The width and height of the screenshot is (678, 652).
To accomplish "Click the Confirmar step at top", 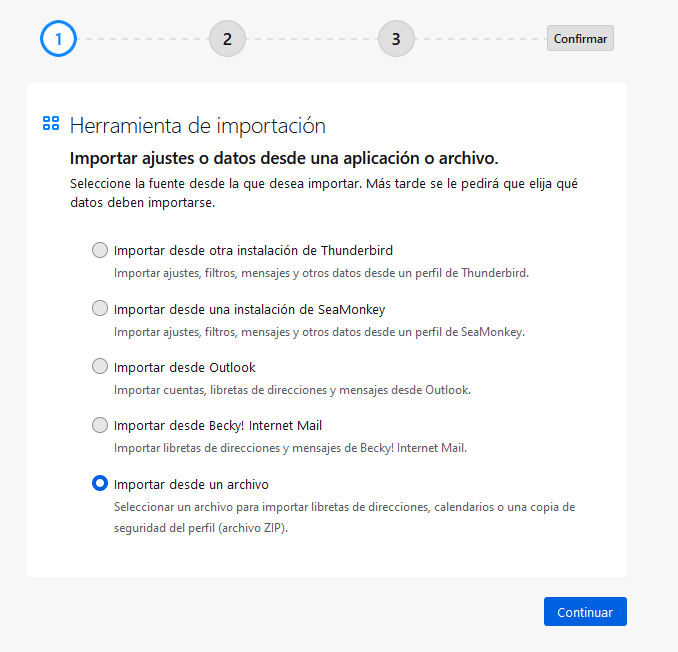I will click(x=580, y=39).
